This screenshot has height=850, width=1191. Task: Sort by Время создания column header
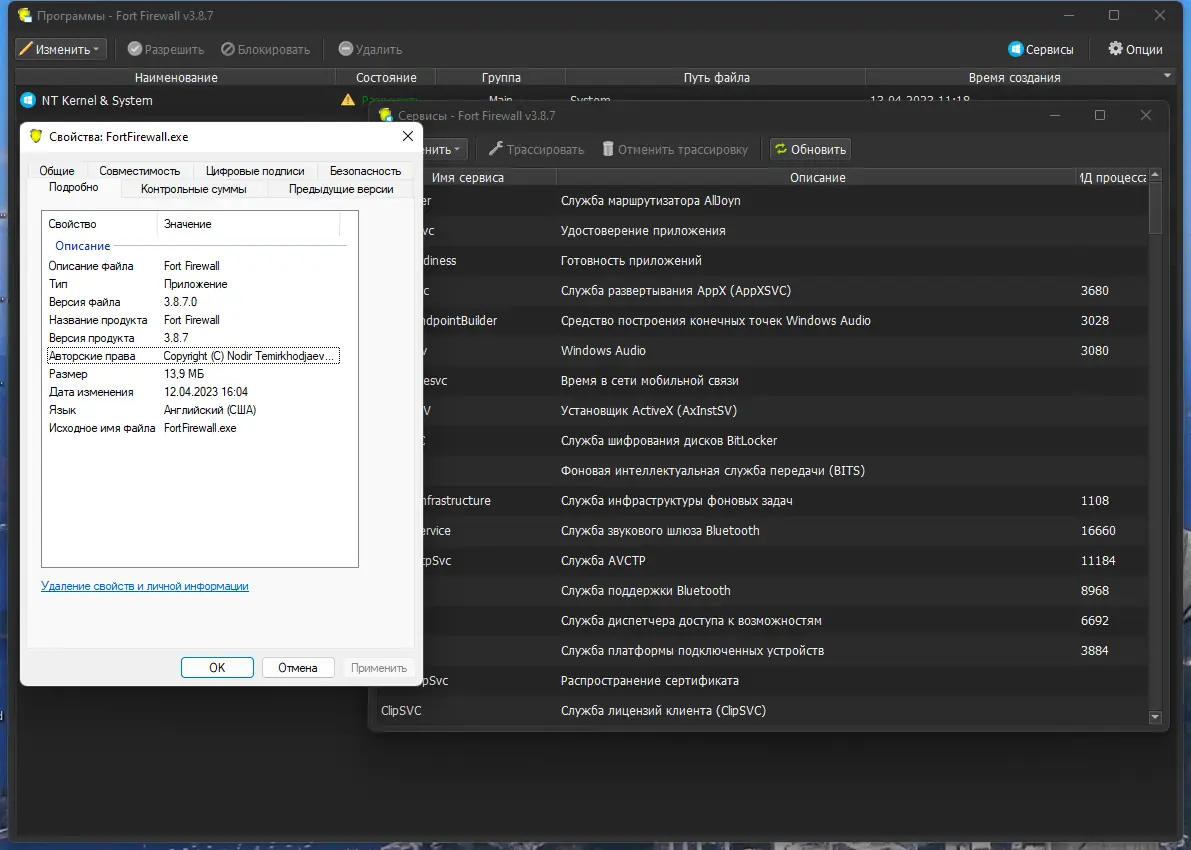pos(1014,77)
